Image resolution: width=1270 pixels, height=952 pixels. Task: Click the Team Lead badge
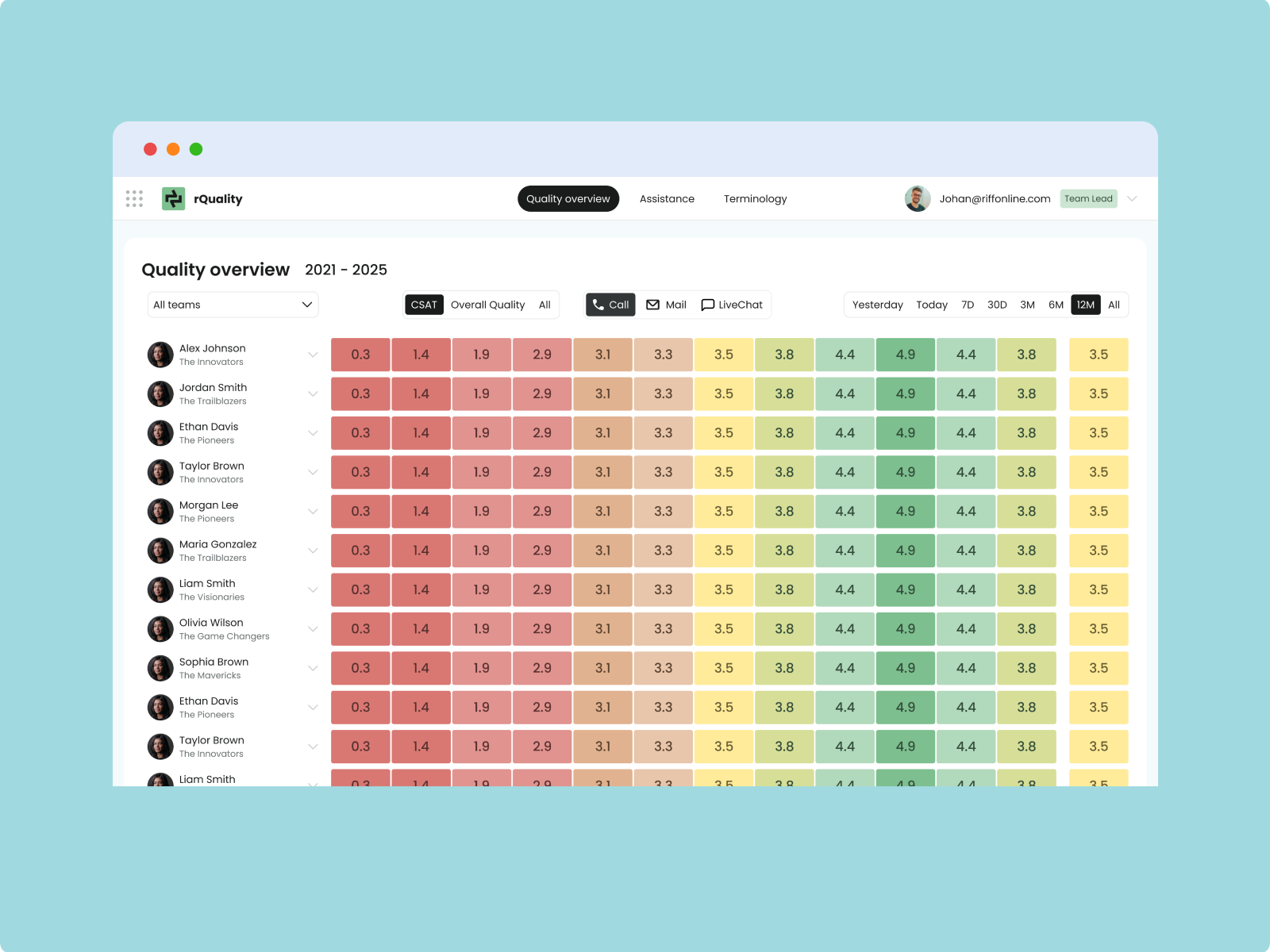(x=1088, y=198)
